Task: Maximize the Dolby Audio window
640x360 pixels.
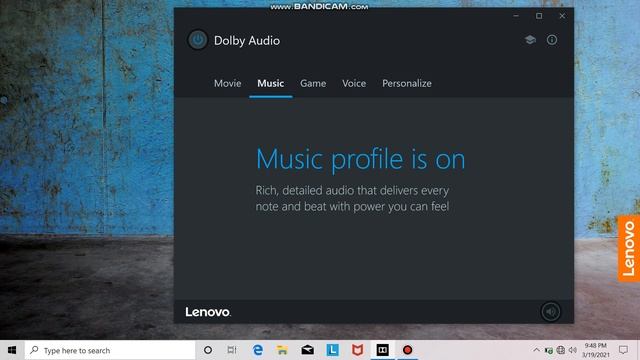Action: [539, 16]
